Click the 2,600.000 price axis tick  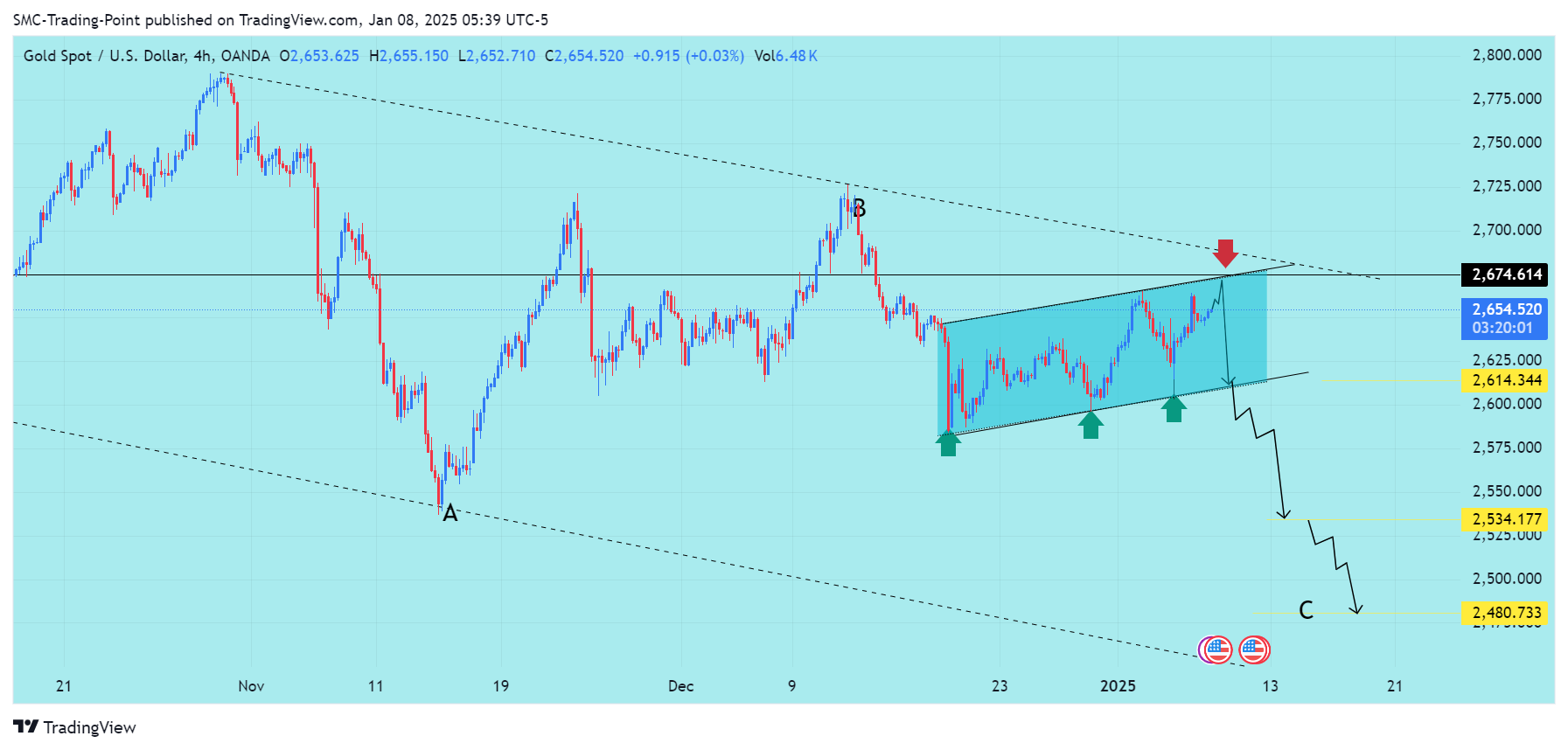1507,404
